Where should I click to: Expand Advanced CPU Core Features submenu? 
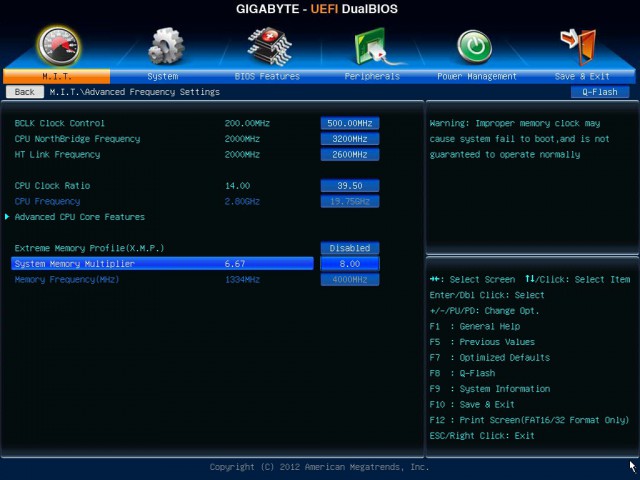click(80, 217)
